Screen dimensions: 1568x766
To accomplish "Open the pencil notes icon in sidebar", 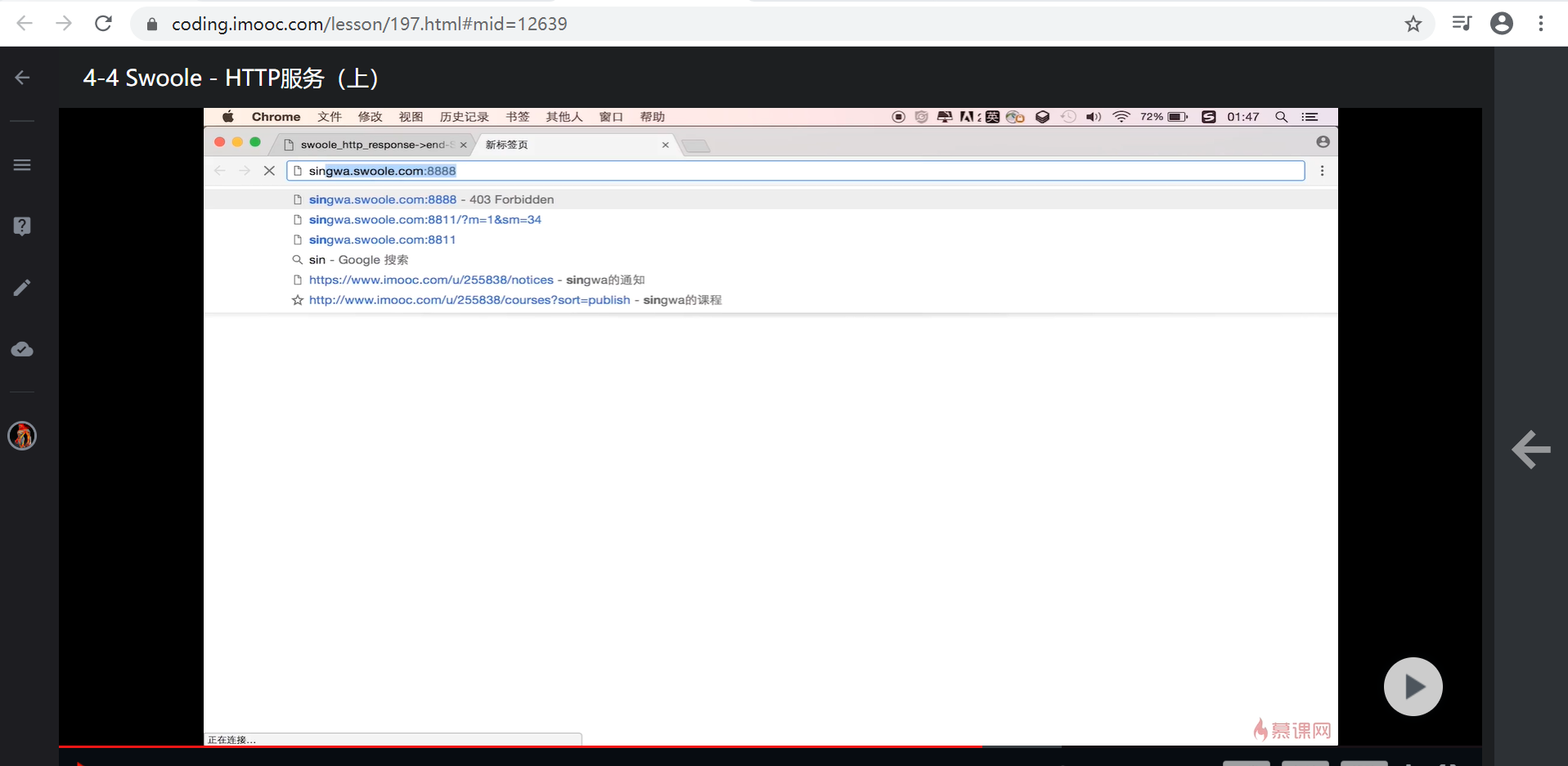I will (22, 288).
